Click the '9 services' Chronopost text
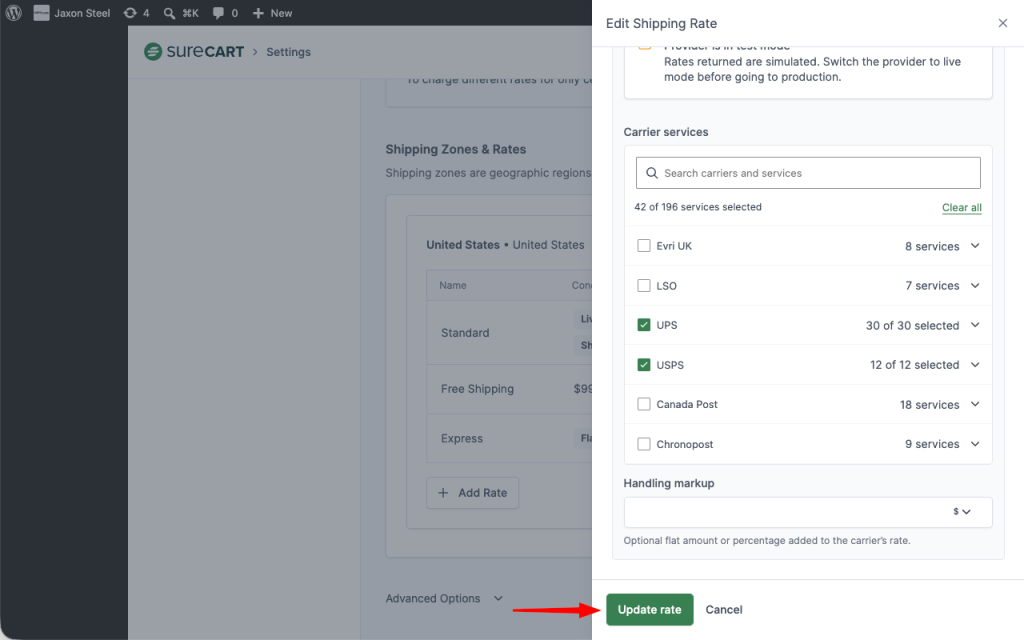 pyautogui.click(x=932, y=444)
